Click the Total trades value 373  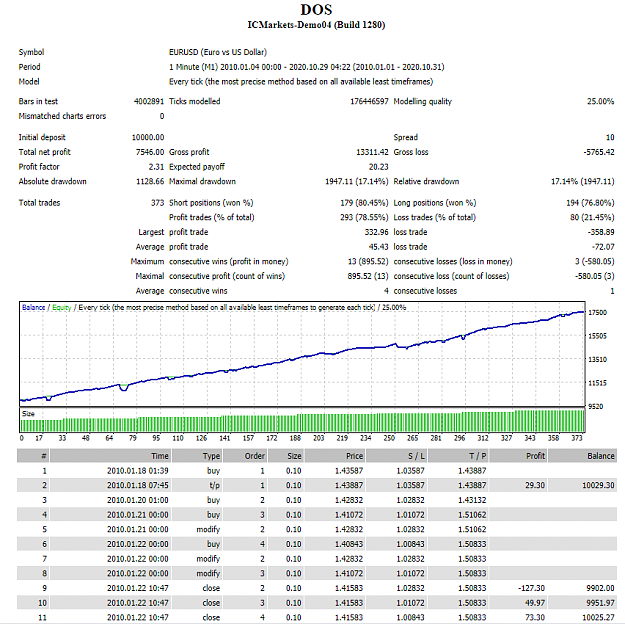coord(157,203)
